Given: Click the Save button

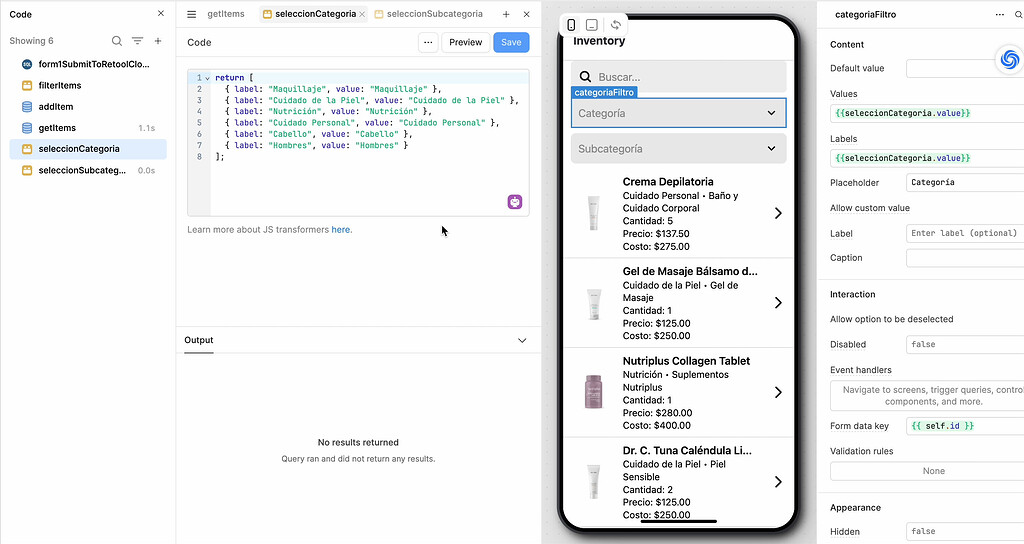Looking at the screenshot, I should pyautogui.click(x=511, y=42).
